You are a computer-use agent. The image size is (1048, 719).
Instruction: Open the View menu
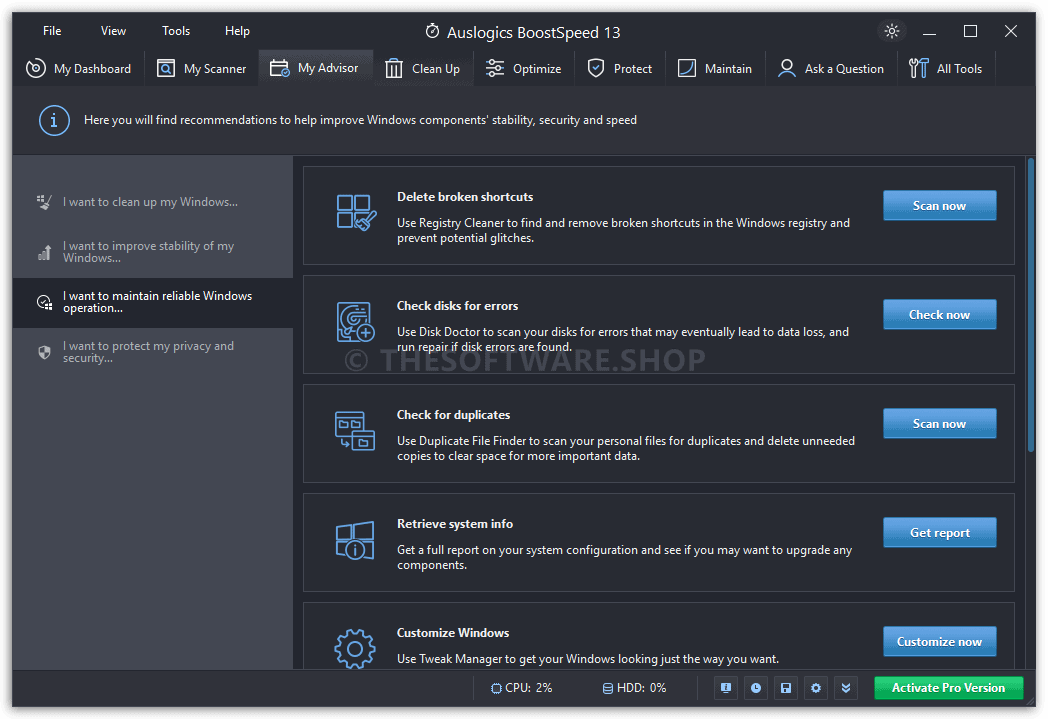point(113,31)
